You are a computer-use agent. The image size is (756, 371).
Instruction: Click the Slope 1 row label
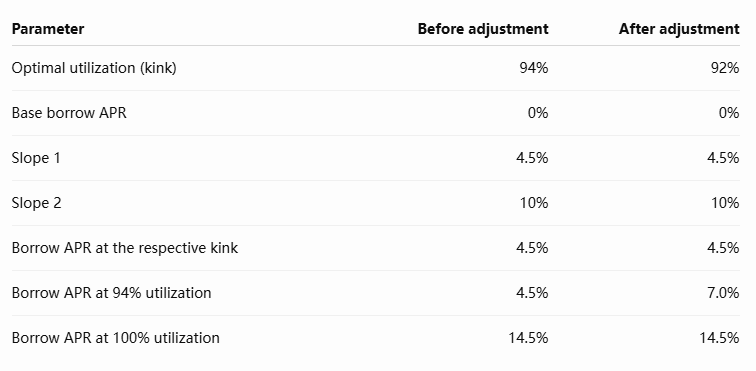pos(36,158)
